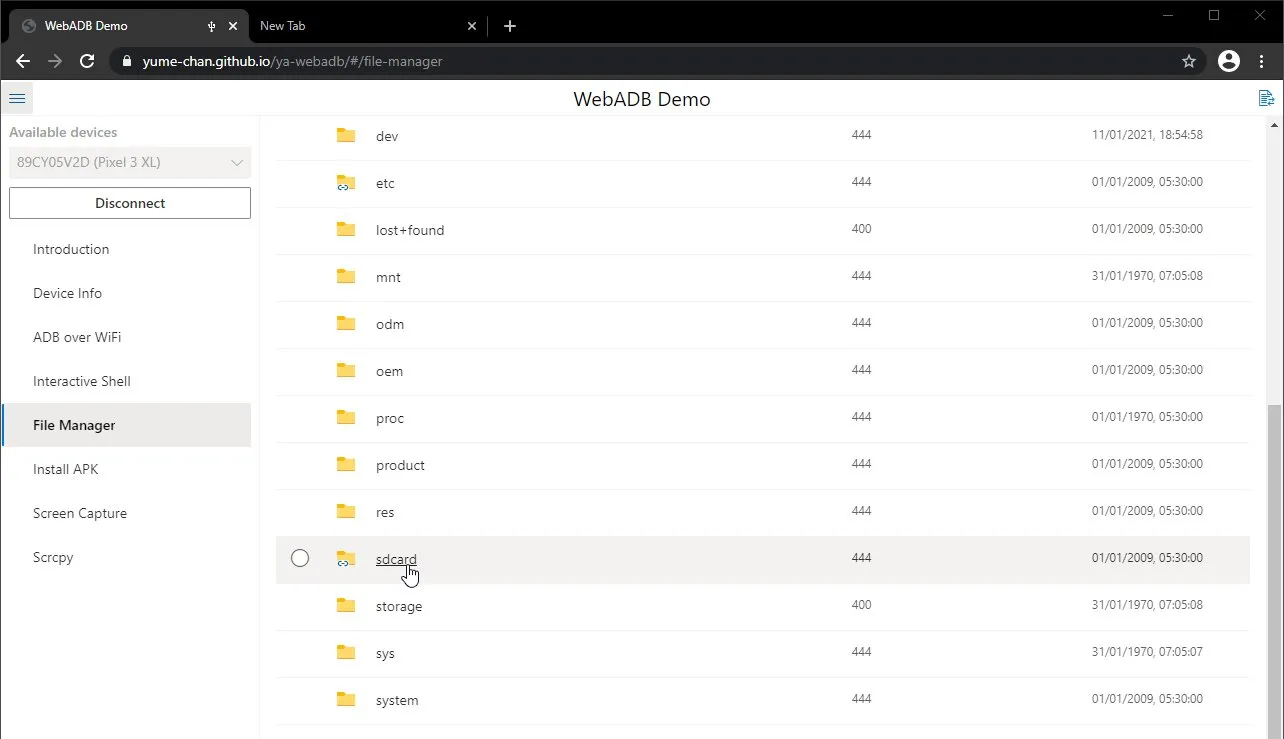The image size is (1284, 739).
Task: Open the Chrome profile avatar
Action: (1228, 61)
